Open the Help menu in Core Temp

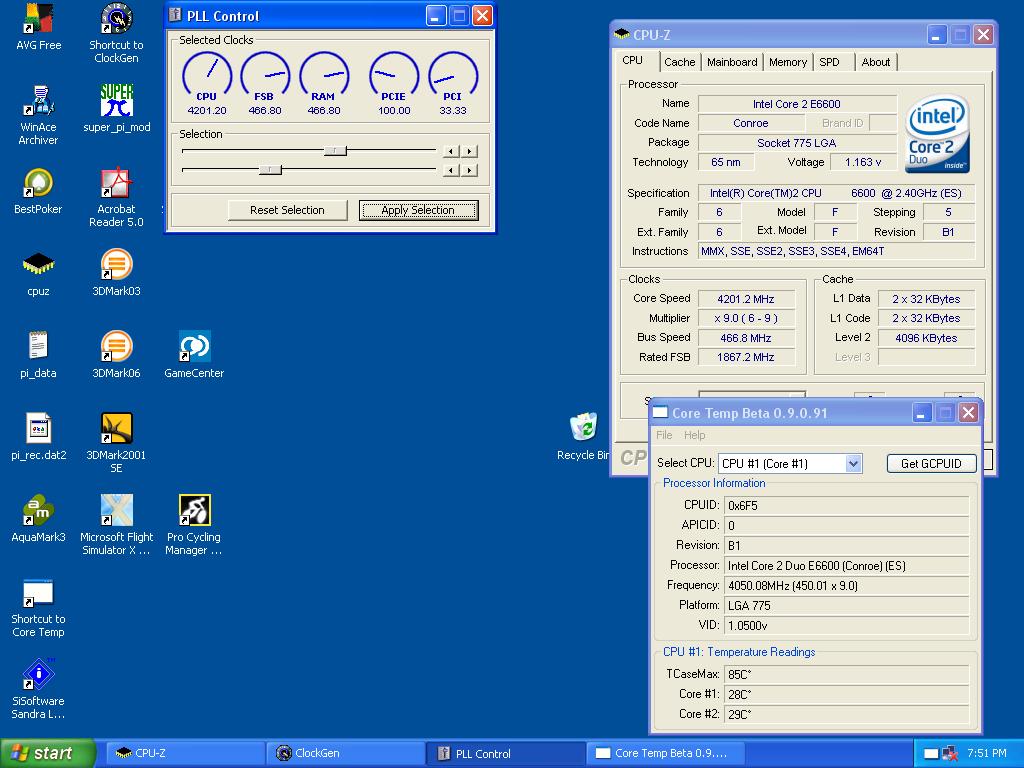pyautogui.click(x=694, y=435)
